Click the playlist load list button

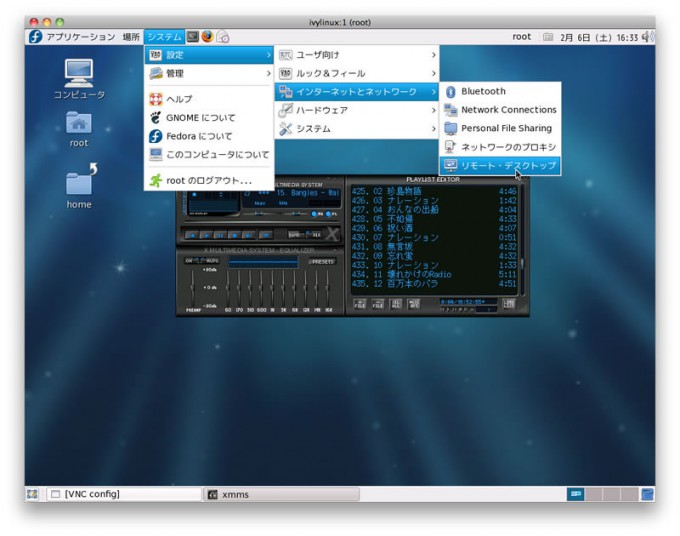pyautogui.click(x=509, y=304)
